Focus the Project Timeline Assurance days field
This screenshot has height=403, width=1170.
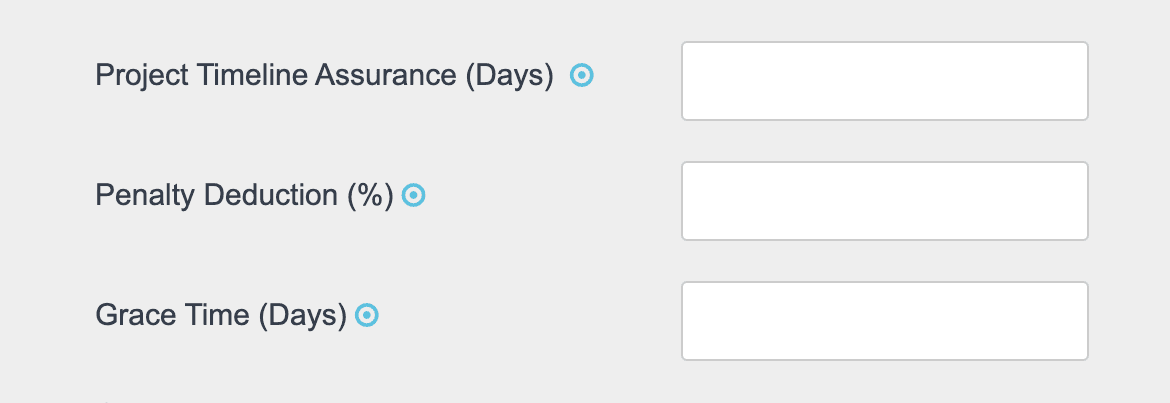click(884, 81)
